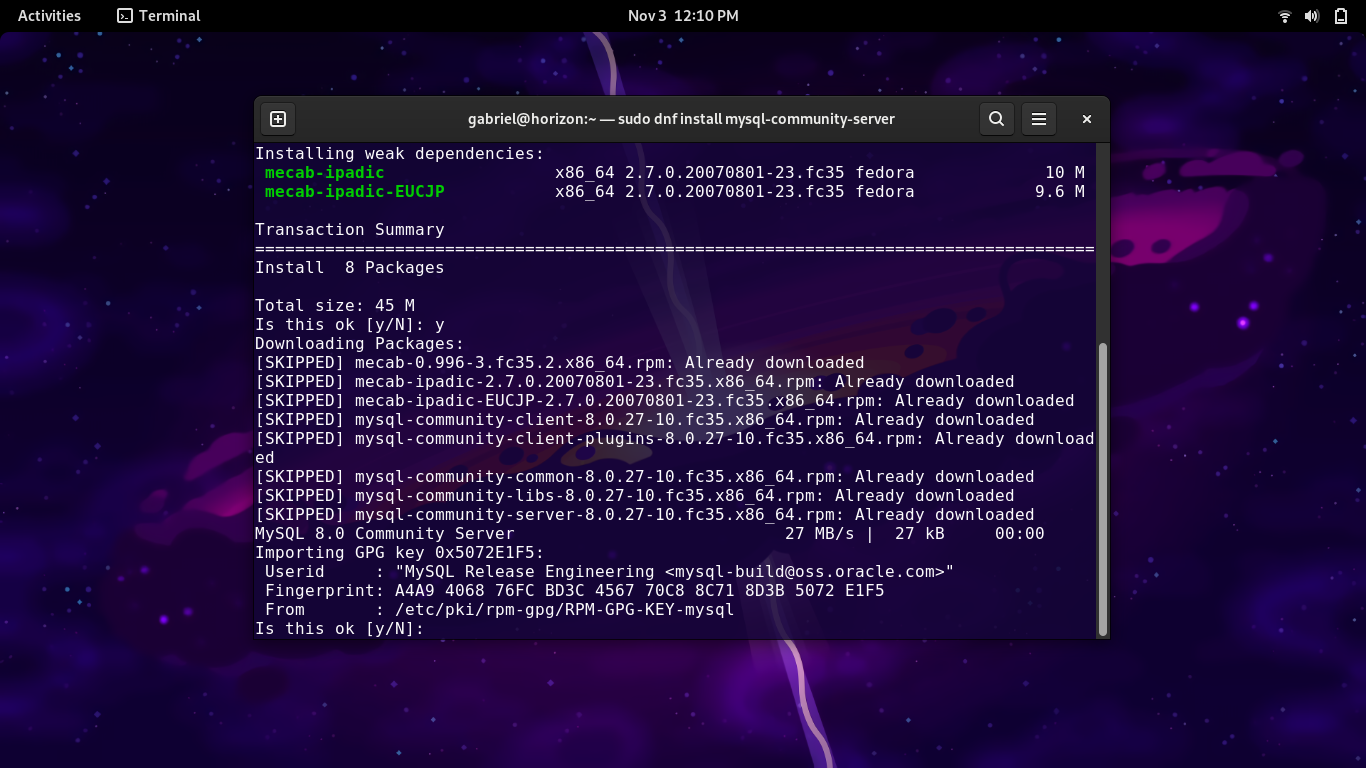Open the calendar from the Nov 3 clock

tap(683, 16)
